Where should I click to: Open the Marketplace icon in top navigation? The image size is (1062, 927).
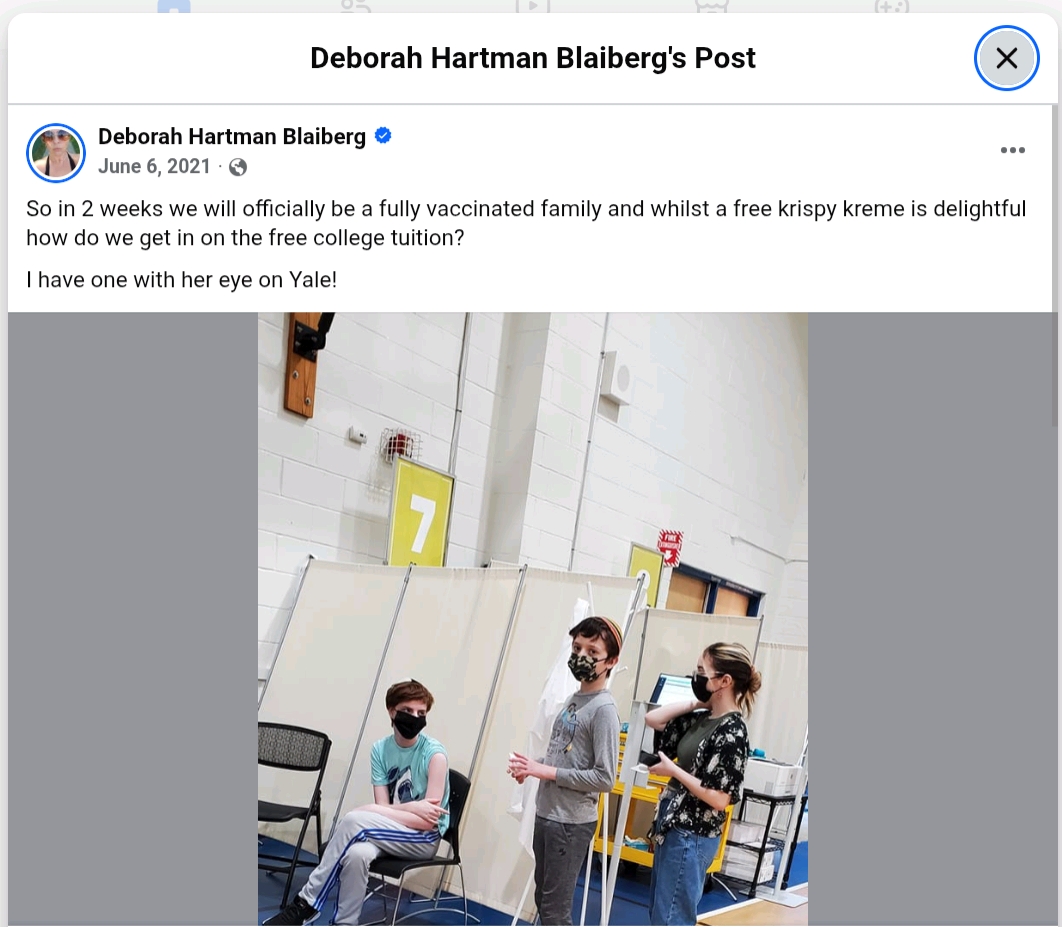click(x=711, y=7)
